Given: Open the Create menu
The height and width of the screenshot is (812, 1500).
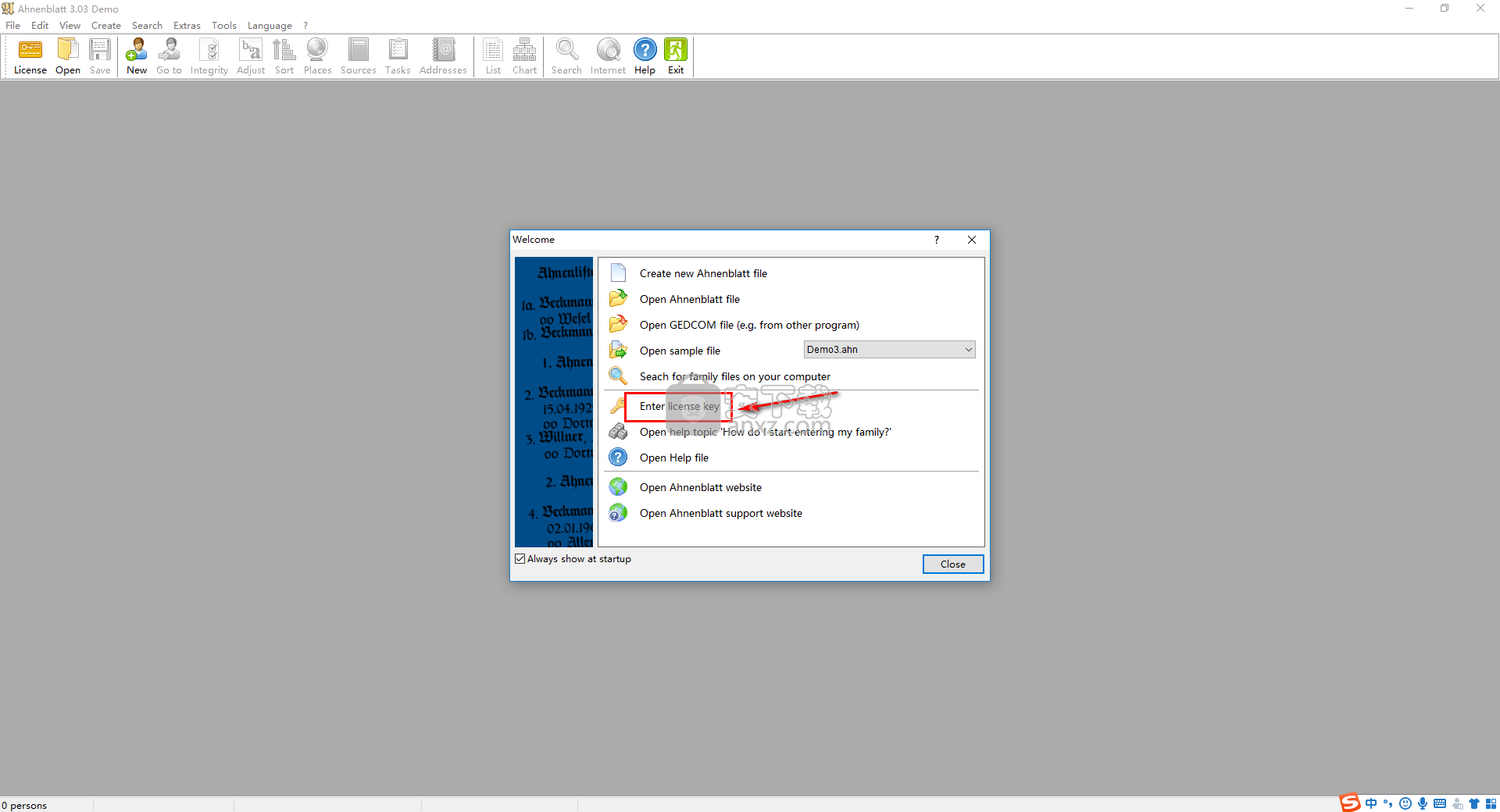Looking at the screenshot, I should (106, 25).
